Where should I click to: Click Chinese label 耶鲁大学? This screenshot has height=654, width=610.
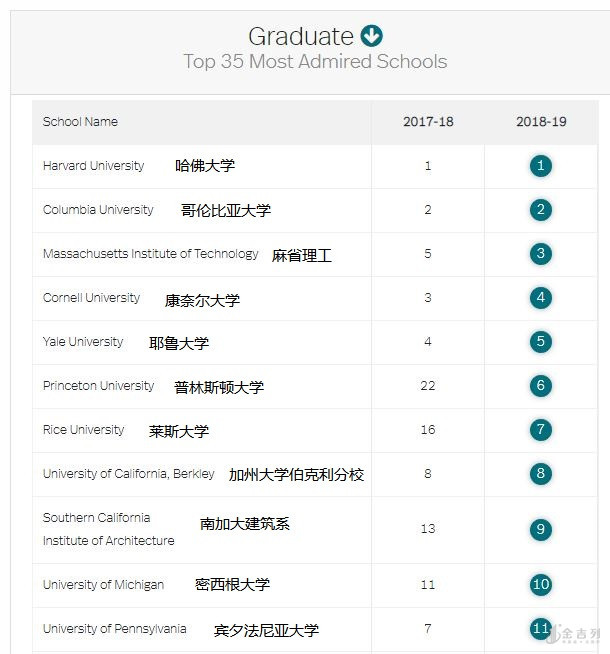tap(179, 344)
